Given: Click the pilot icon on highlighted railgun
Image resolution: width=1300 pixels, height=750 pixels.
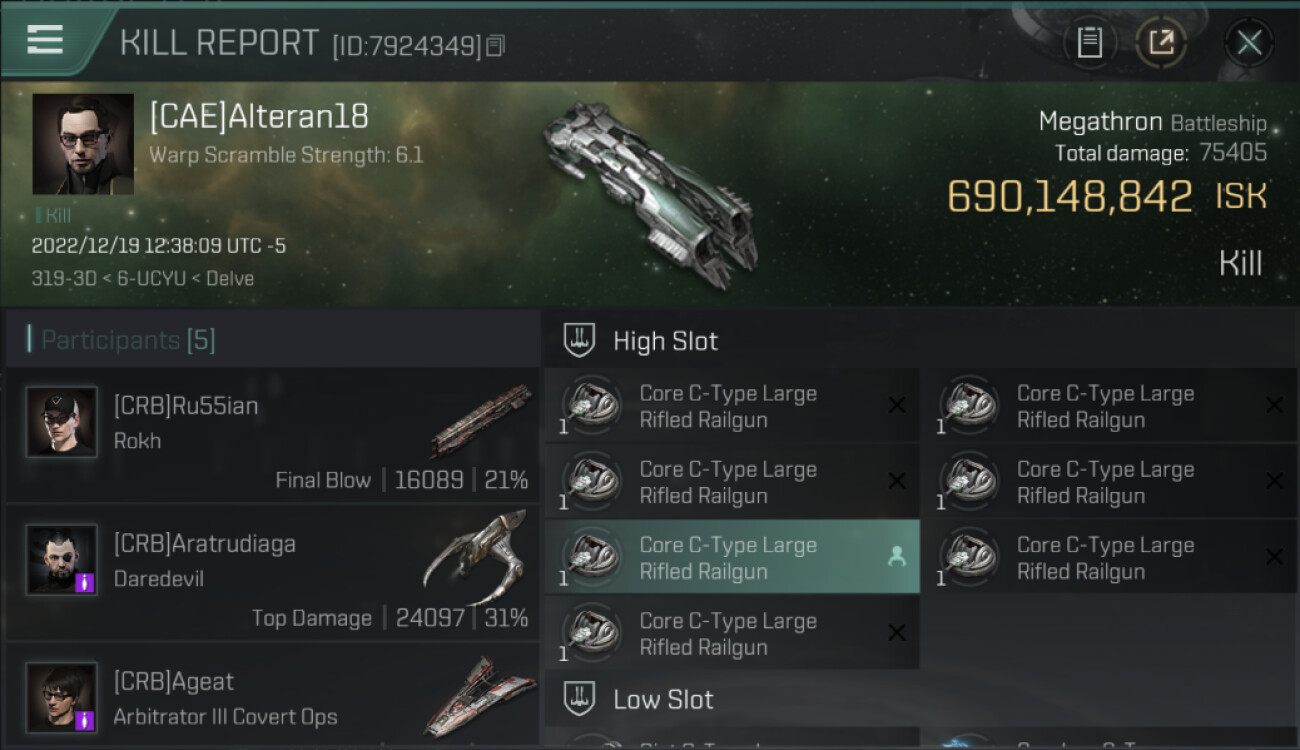Looking at the screenshot, I should click(896, 558).
